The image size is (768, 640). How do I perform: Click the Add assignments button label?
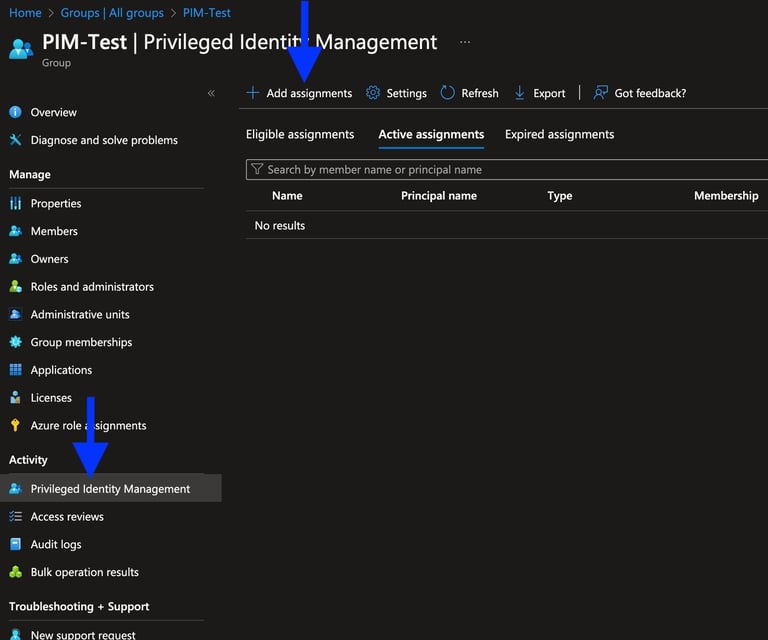pyautogui.click(x=309, y=93)
